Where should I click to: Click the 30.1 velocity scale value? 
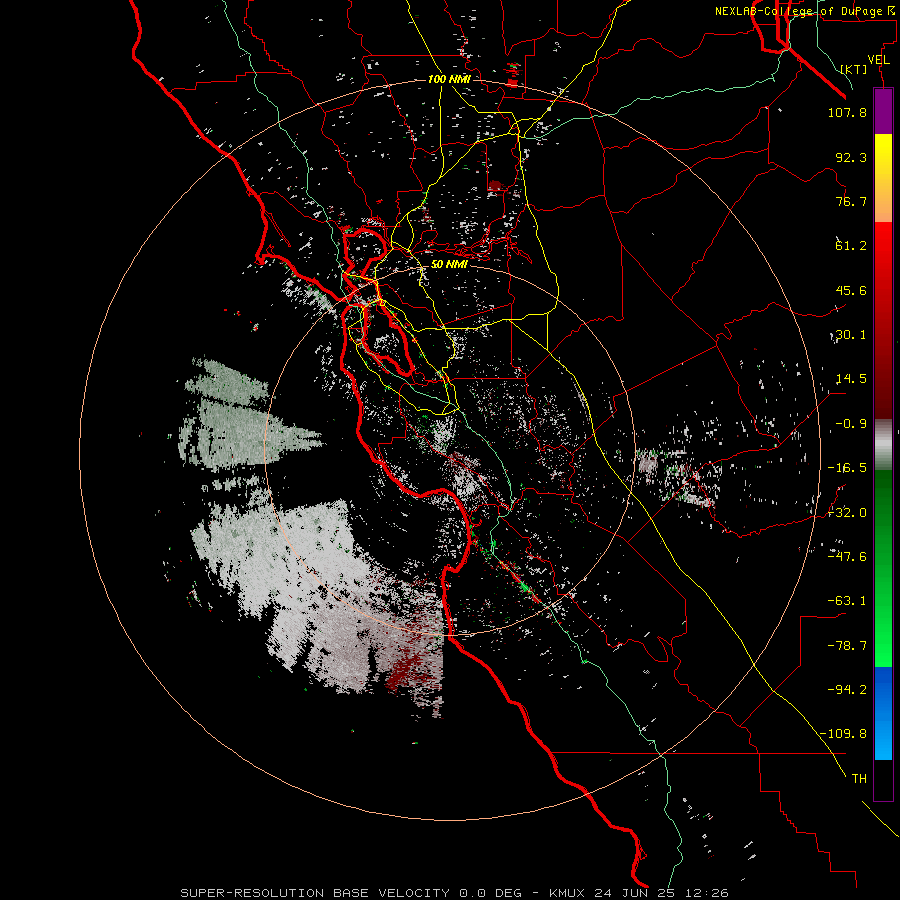[x=851, y=335]
